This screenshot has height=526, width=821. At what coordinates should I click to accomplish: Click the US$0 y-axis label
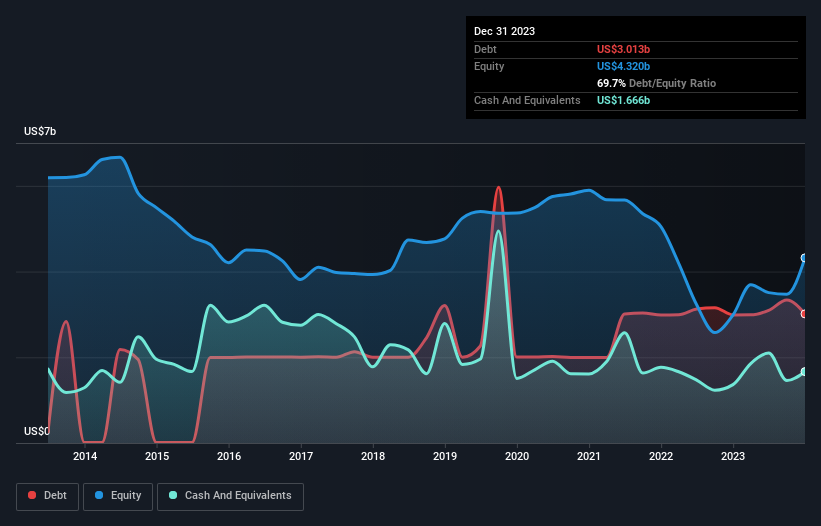[x=37, y=431]
